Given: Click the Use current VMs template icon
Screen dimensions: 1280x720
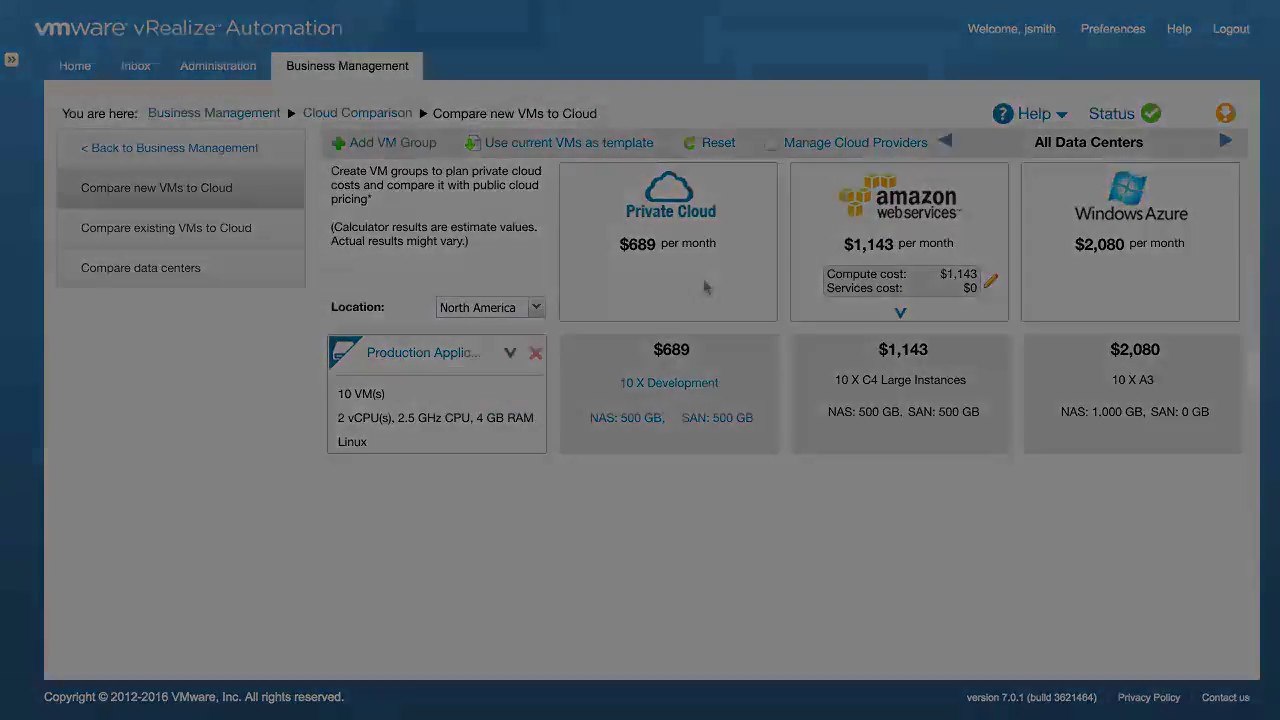Looking at the screenshot, I should tap(473, 143).
